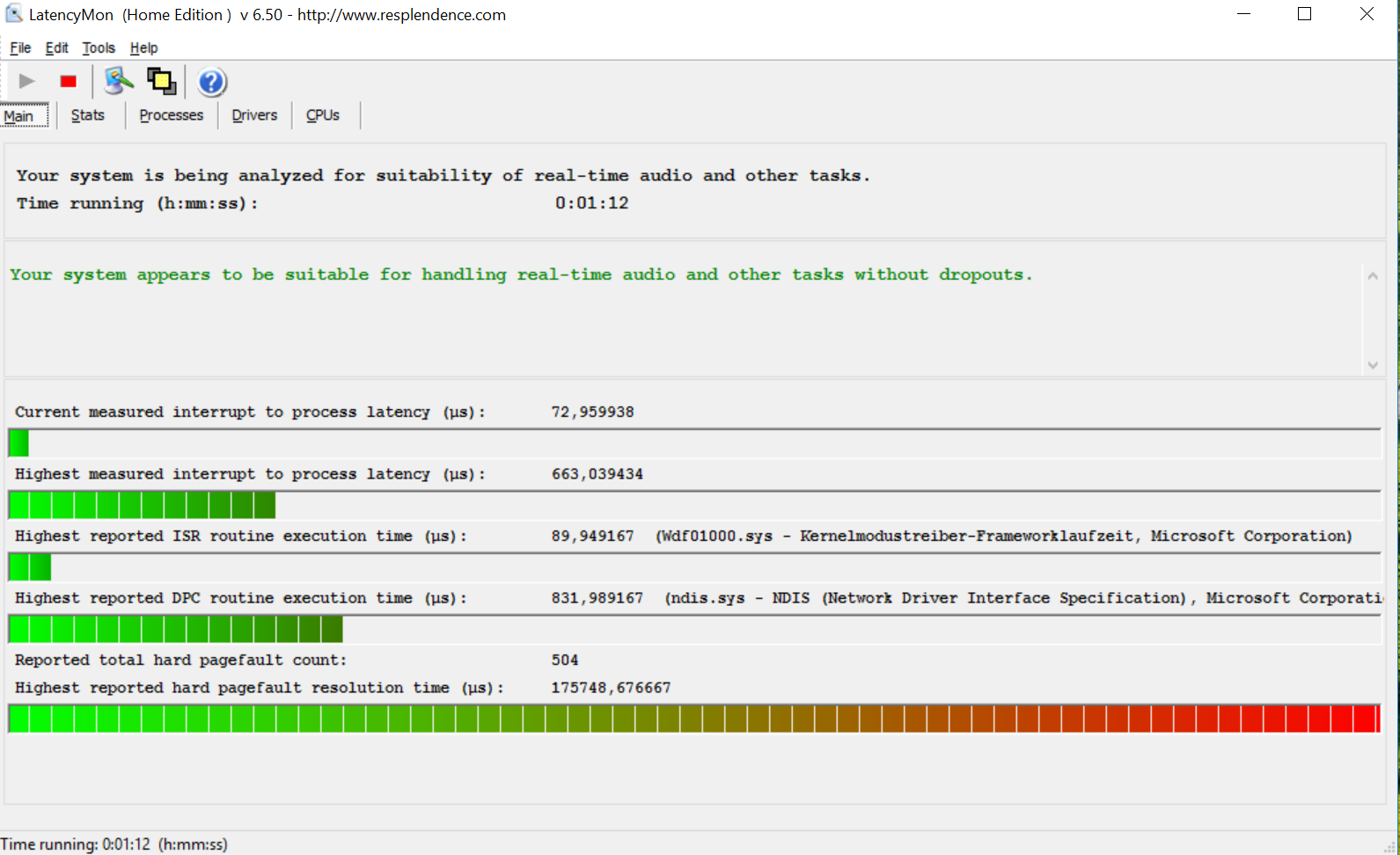Switch to the Drivers tab
The image size is (1400, 855).
point(254,115)
